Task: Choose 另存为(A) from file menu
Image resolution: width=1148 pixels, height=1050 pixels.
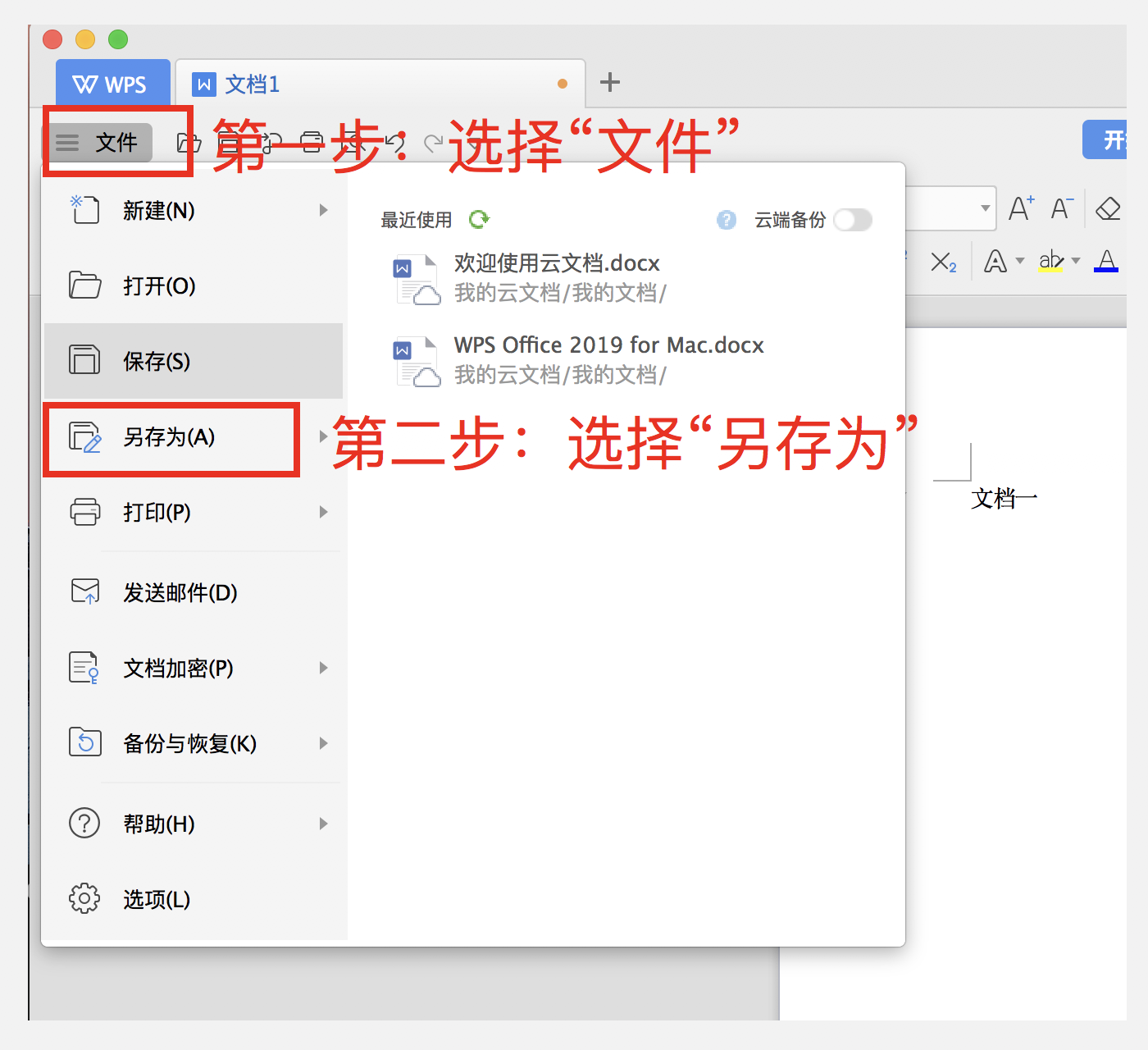Action: pos(194,436)
